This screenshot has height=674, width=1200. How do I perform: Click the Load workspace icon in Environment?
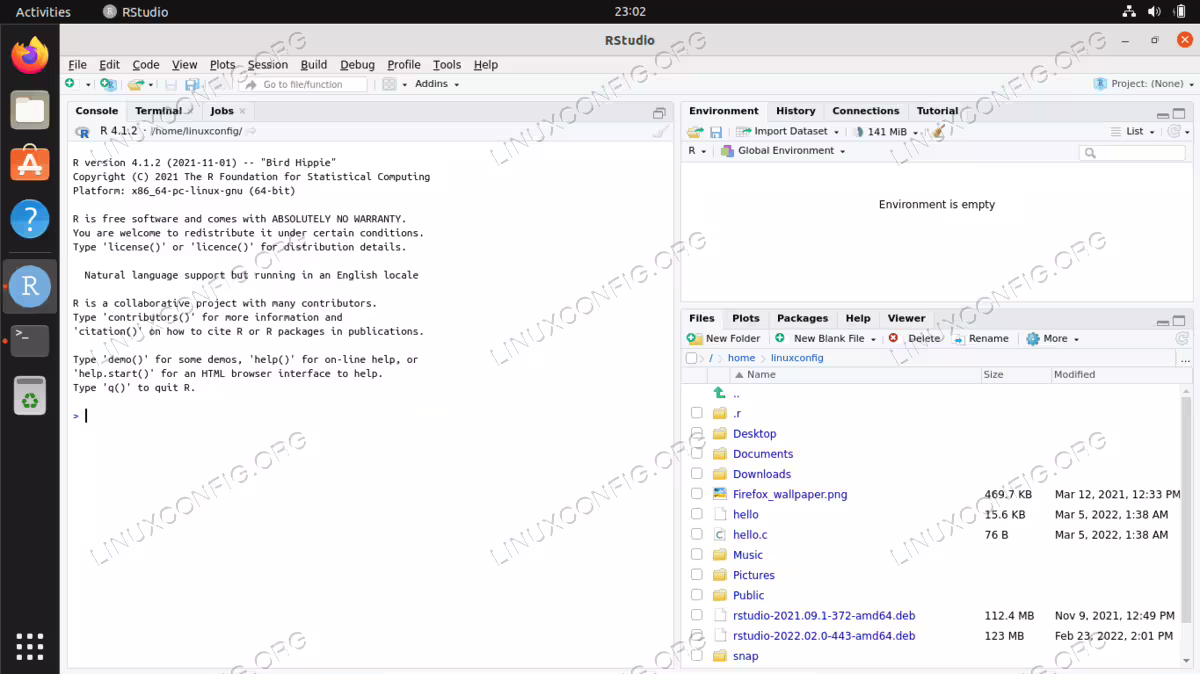695,131
